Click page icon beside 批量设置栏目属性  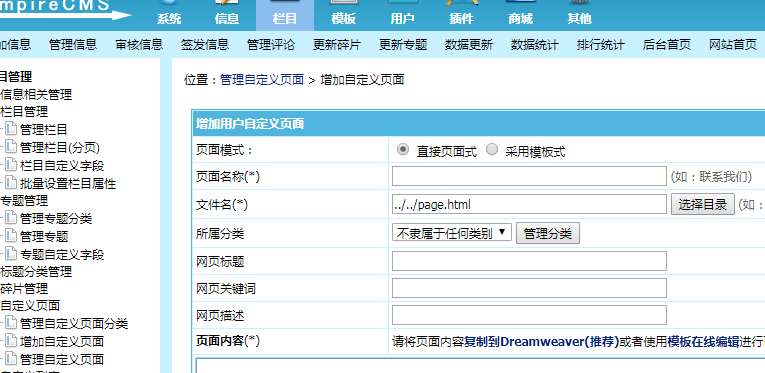pos(11,183)
